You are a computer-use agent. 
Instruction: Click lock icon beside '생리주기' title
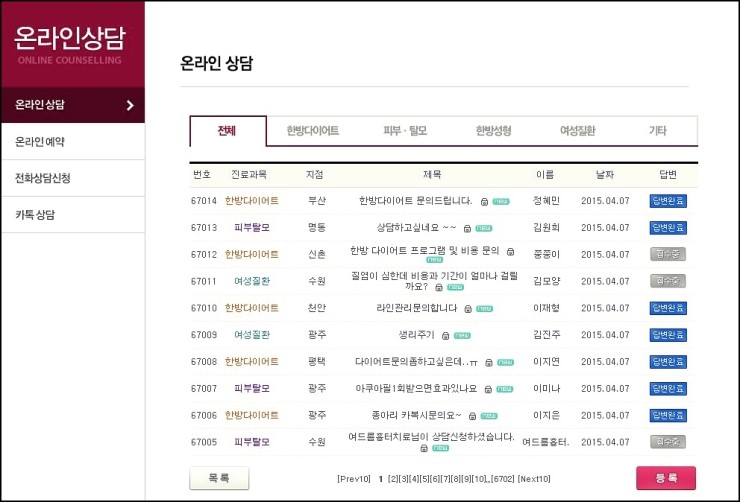pos(446,336)
